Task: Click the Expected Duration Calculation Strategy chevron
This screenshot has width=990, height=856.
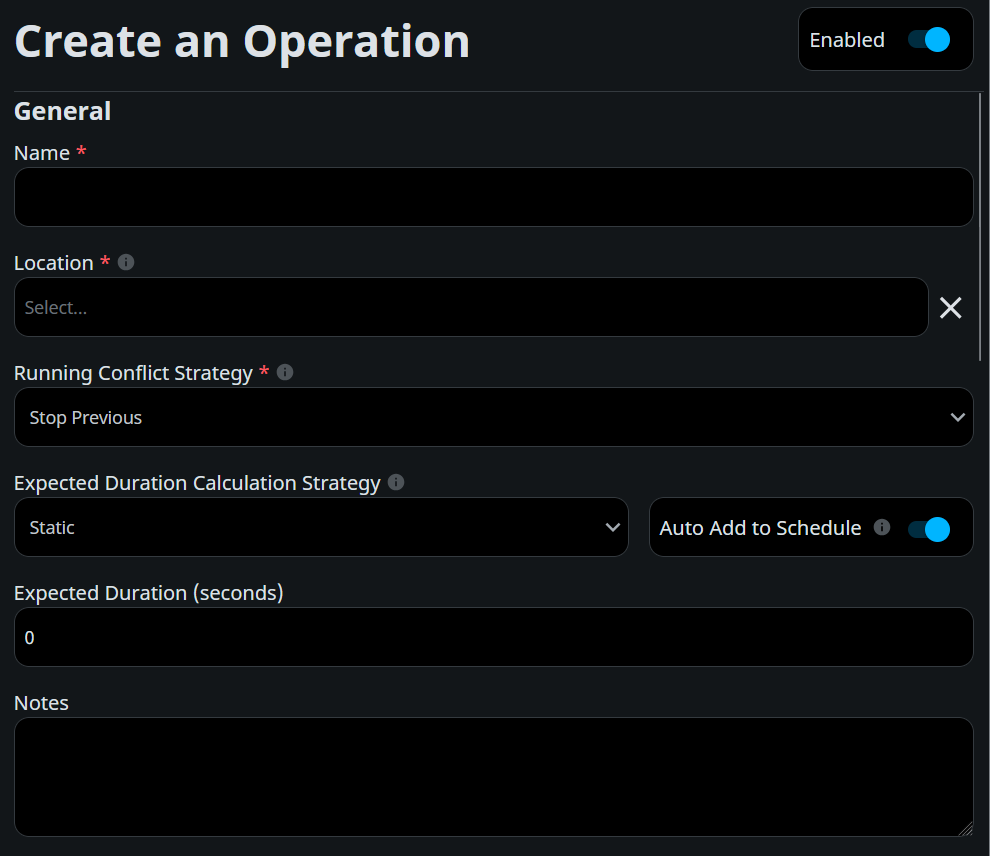Action: click(613, 528)
